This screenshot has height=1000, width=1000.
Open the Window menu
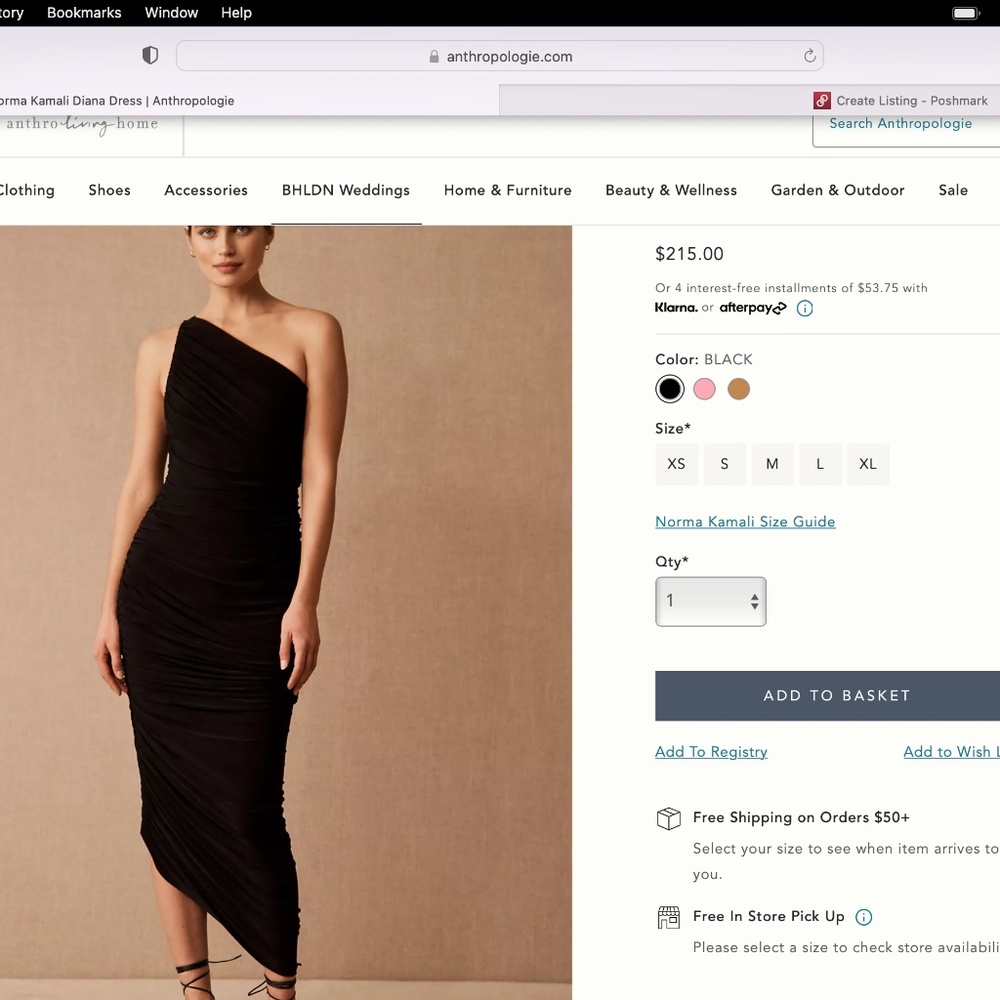170,13
